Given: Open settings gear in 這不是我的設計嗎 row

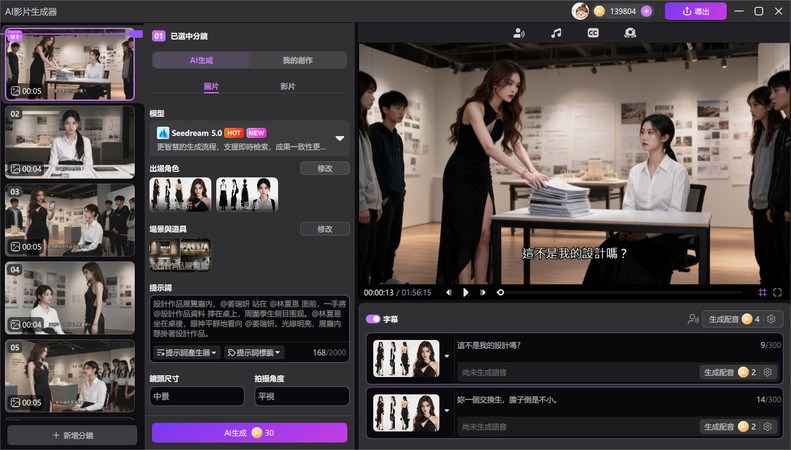Looking at the screenshot, I should [x=767, y=372].
